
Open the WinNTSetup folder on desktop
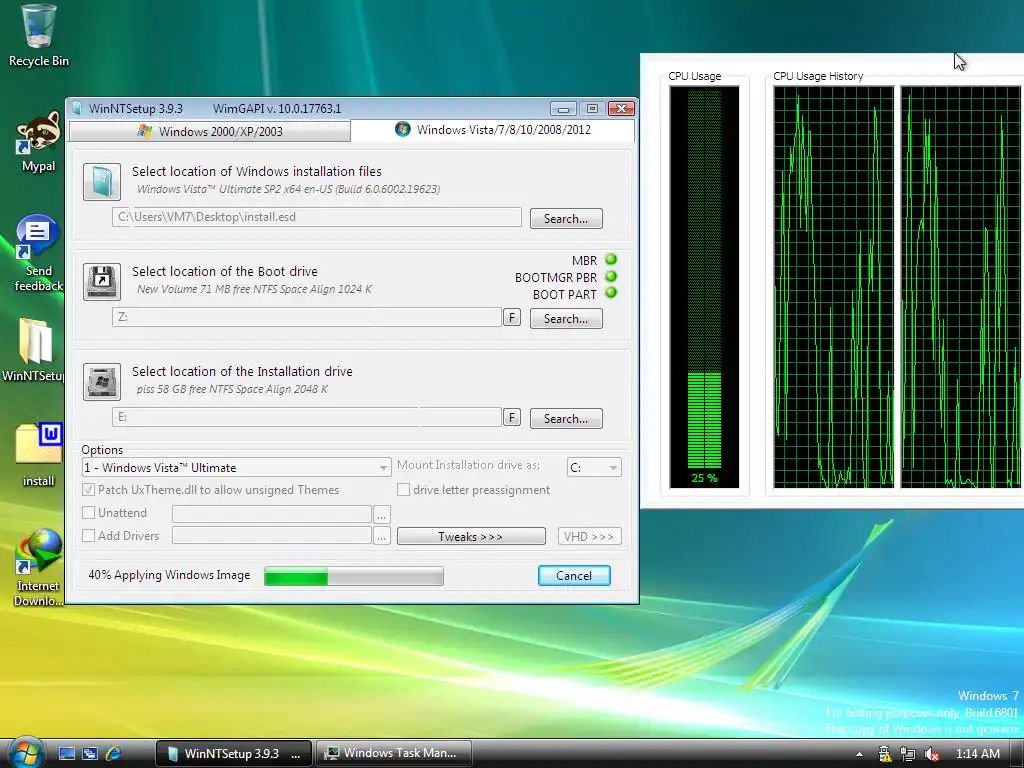[x=34, y=349]
